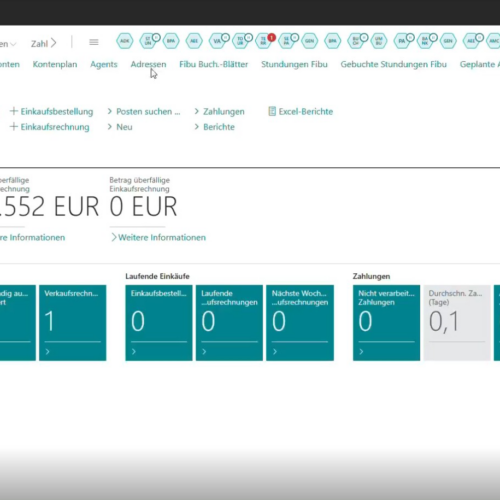
Task: Click the BANK hexagon icon
Action: tap(425, 41)
